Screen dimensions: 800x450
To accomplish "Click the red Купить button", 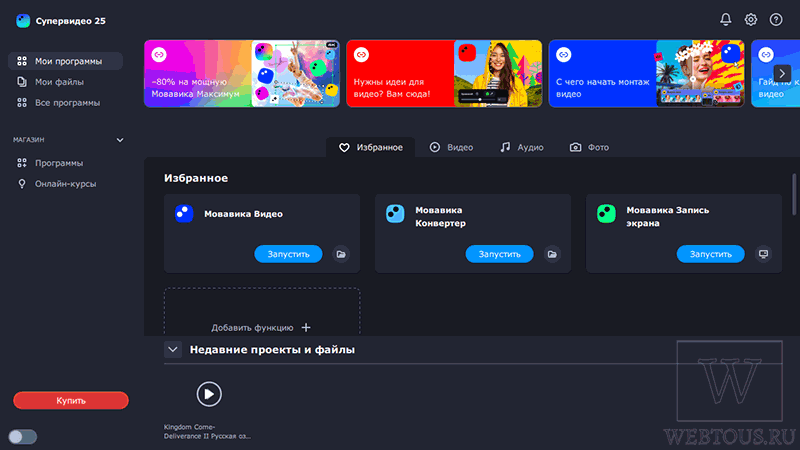I will [71, 401].
